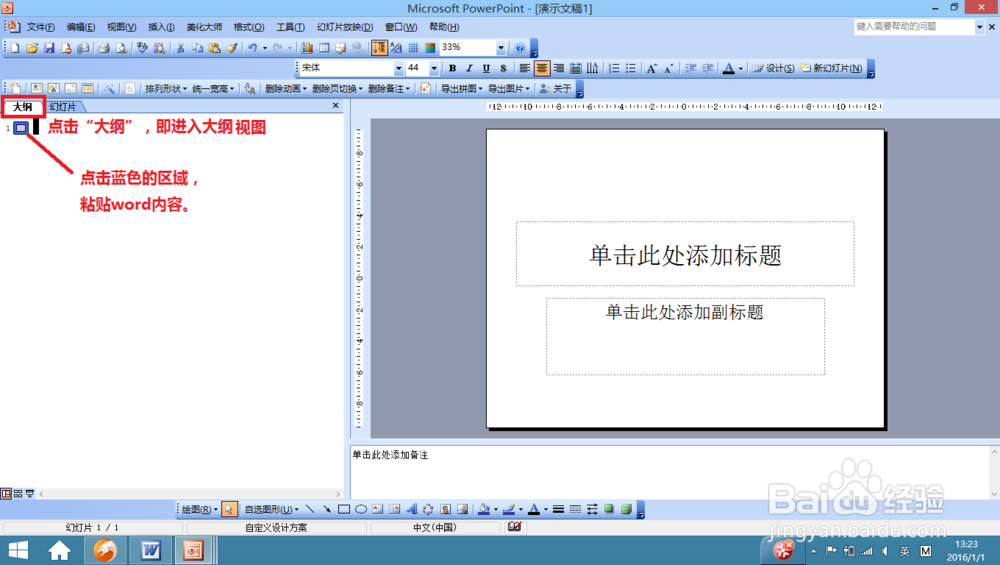Open the font name dropdown
This screenshot has width=1000, height=565.
pyautogui.click(x=399, y=68)
